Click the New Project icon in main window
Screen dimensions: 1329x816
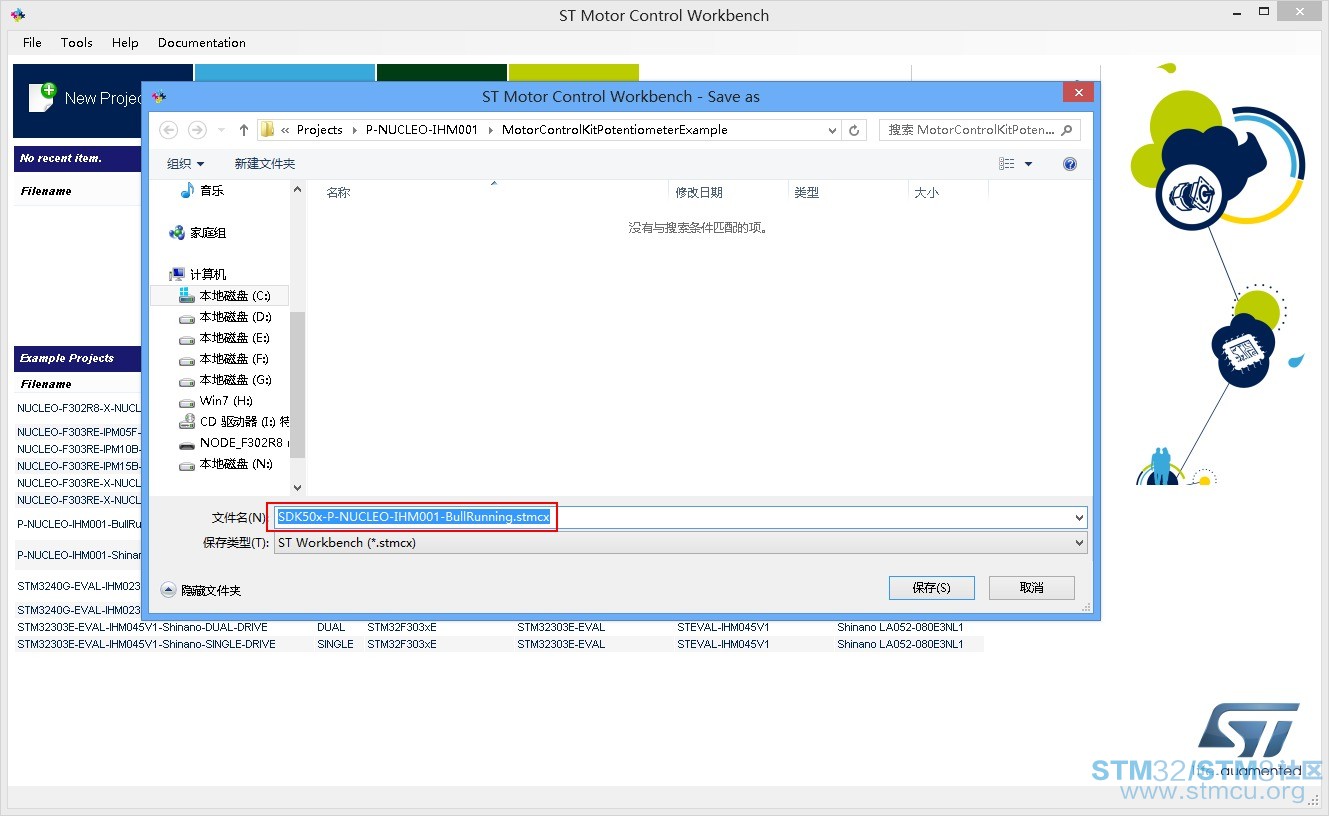coord(42,97)
